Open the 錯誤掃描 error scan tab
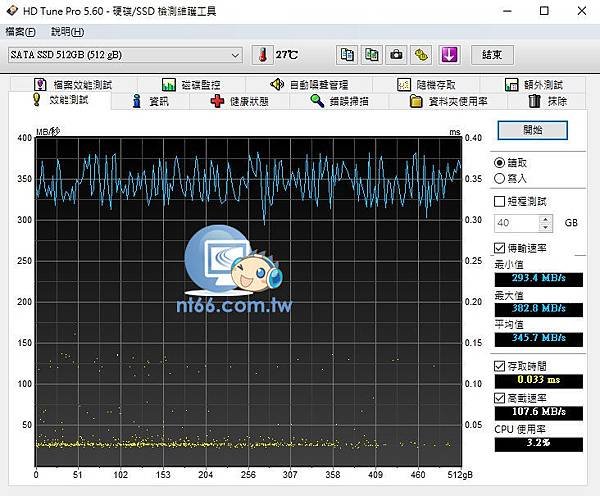The width and height of the screenshot is (600, 496). (x=339, y=101)
